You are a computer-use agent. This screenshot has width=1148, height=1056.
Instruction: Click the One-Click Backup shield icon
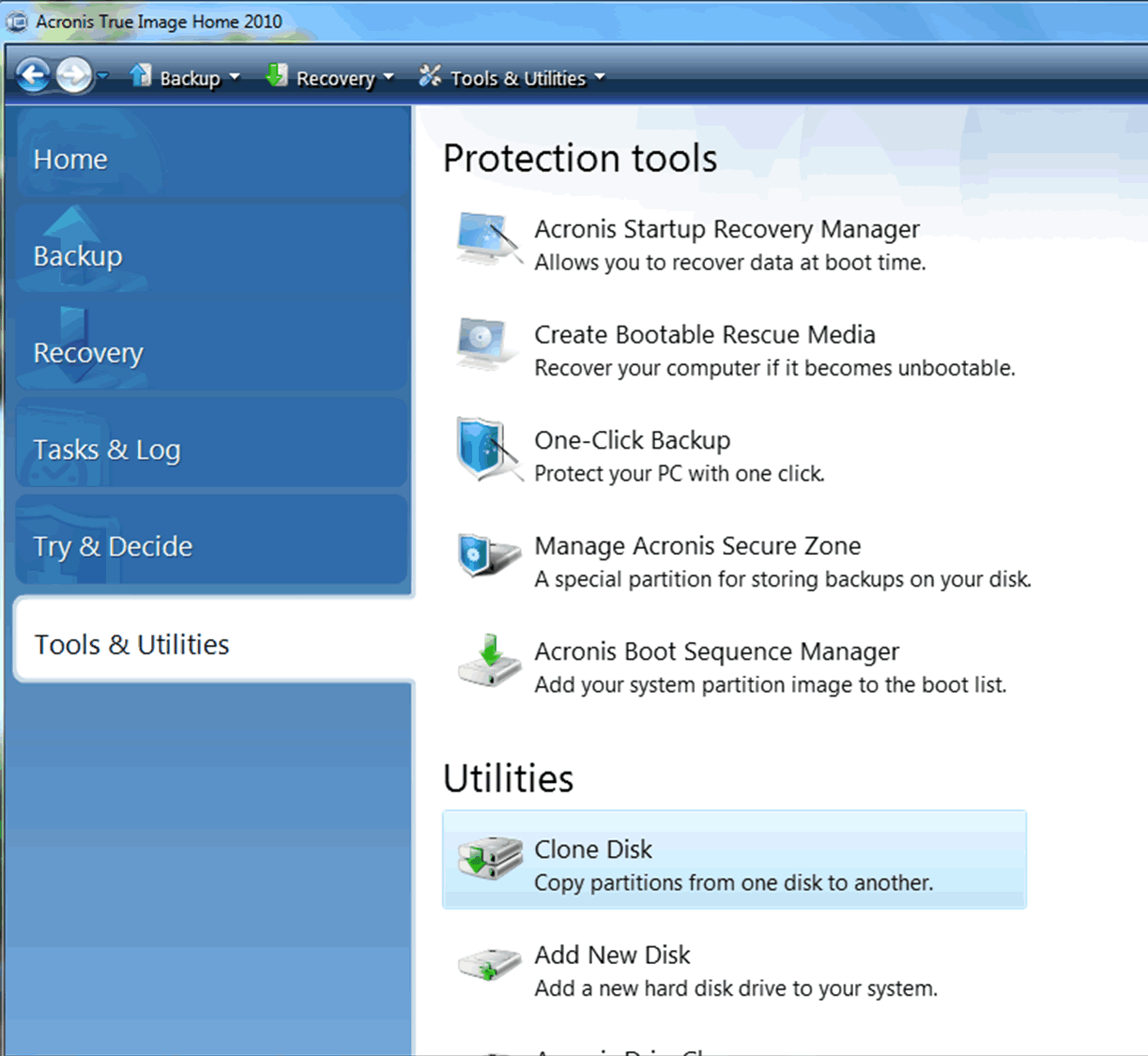(488, 450)
